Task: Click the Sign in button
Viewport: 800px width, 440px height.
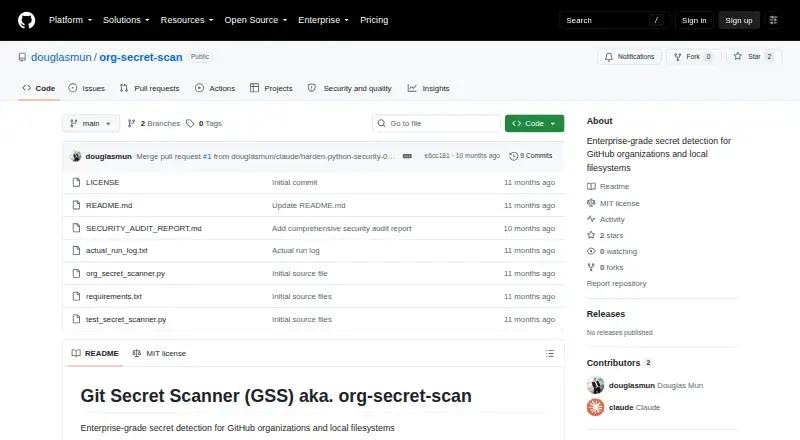Action: tap(694, 20)
